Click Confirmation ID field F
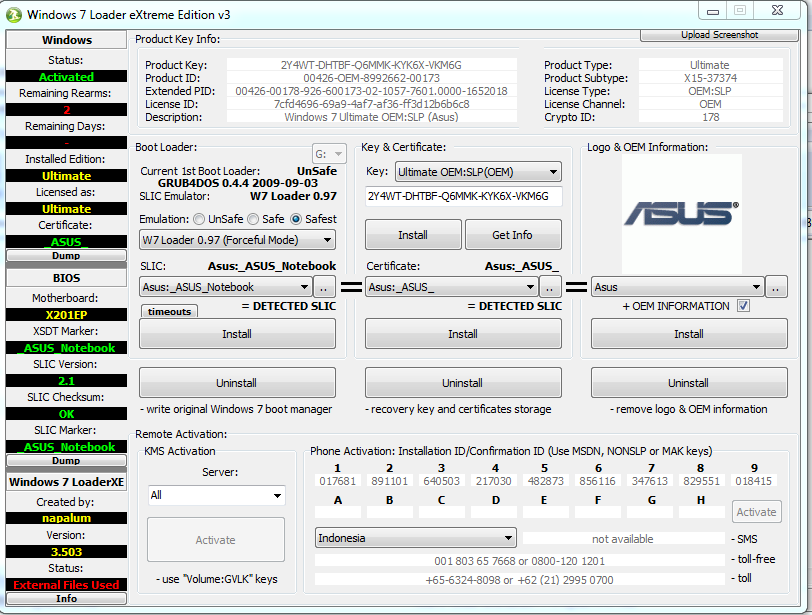This screenshot has height=615, width=812. [x=598, y=512]
